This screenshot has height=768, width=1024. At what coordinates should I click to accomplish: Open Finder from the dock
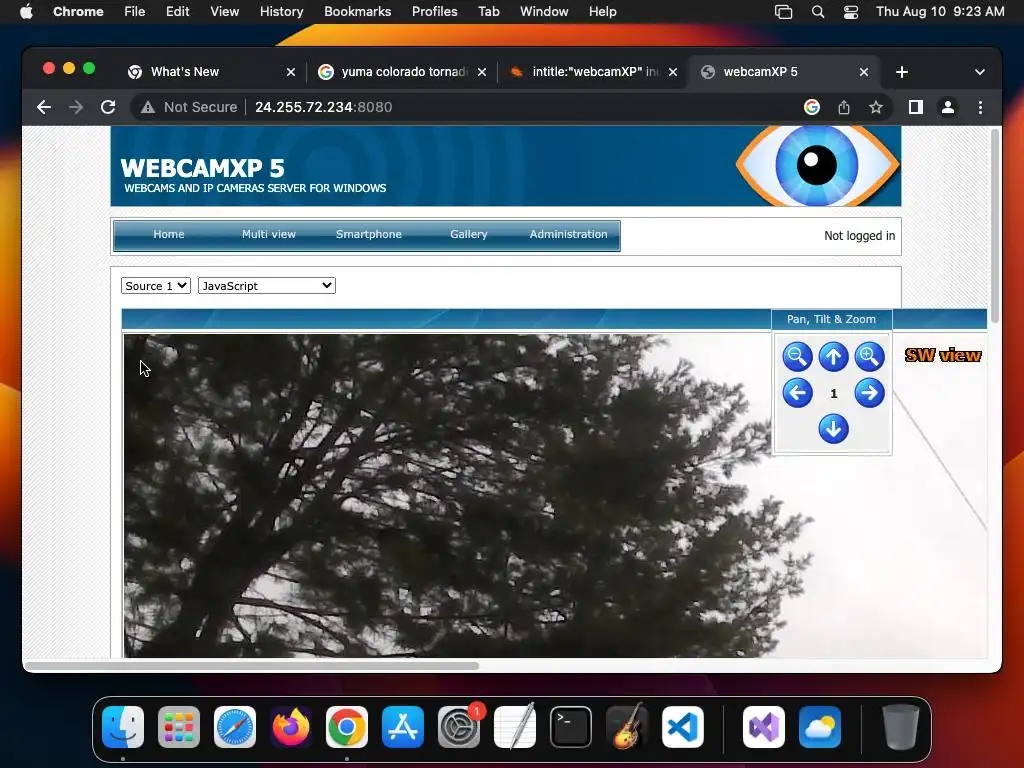click(x=123, y=727)
